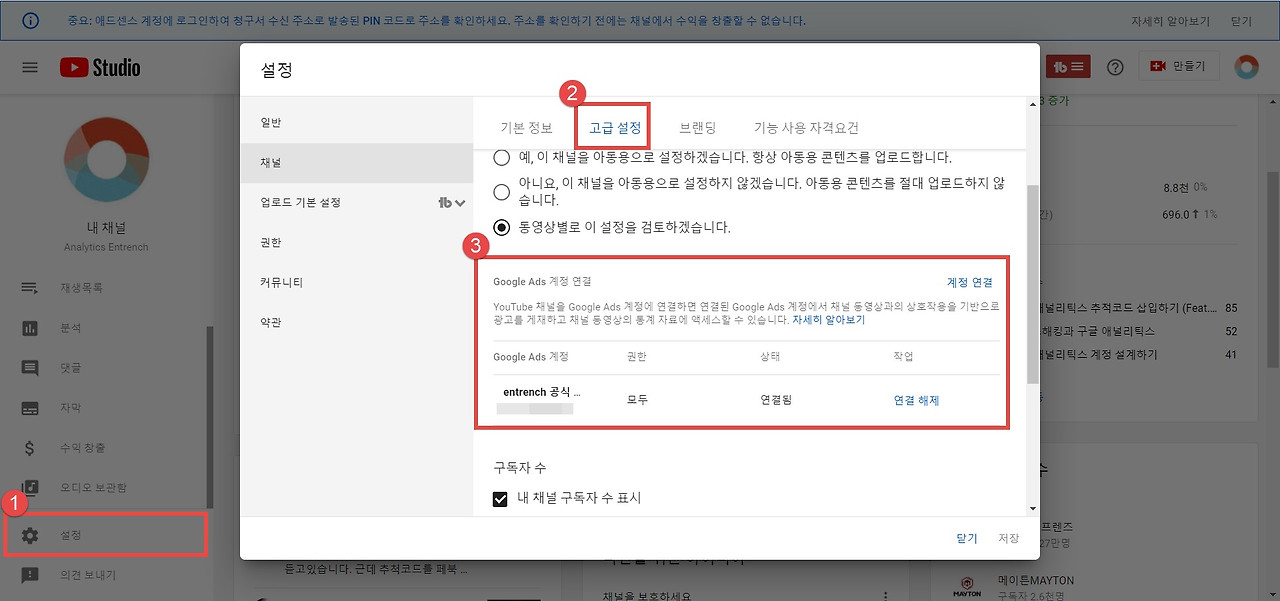1280x601 pixels.
Task: Click 만들기 create button
Action: 1178,67
